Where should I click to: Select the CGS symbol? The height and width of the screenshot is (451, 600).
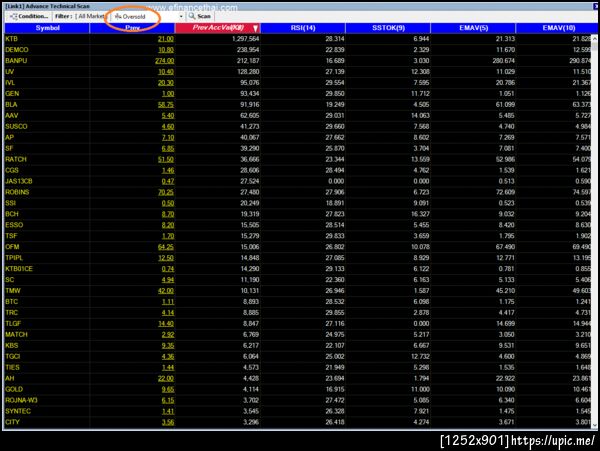pos(12,170)
